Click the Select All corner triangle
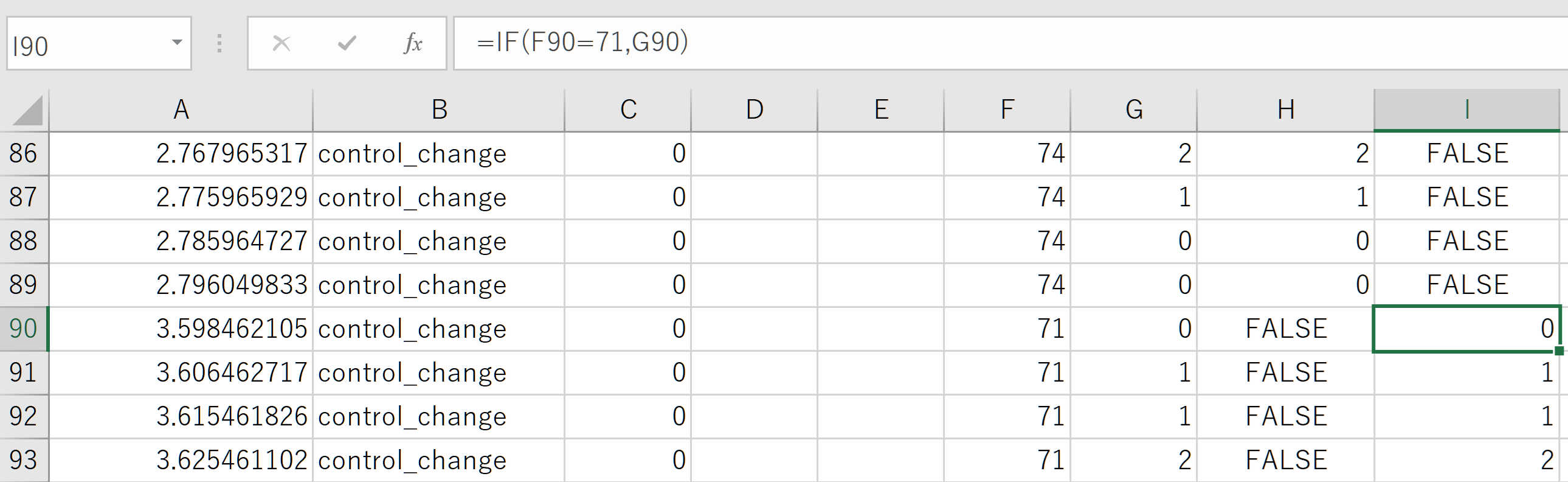 click(x=27, y=110)
